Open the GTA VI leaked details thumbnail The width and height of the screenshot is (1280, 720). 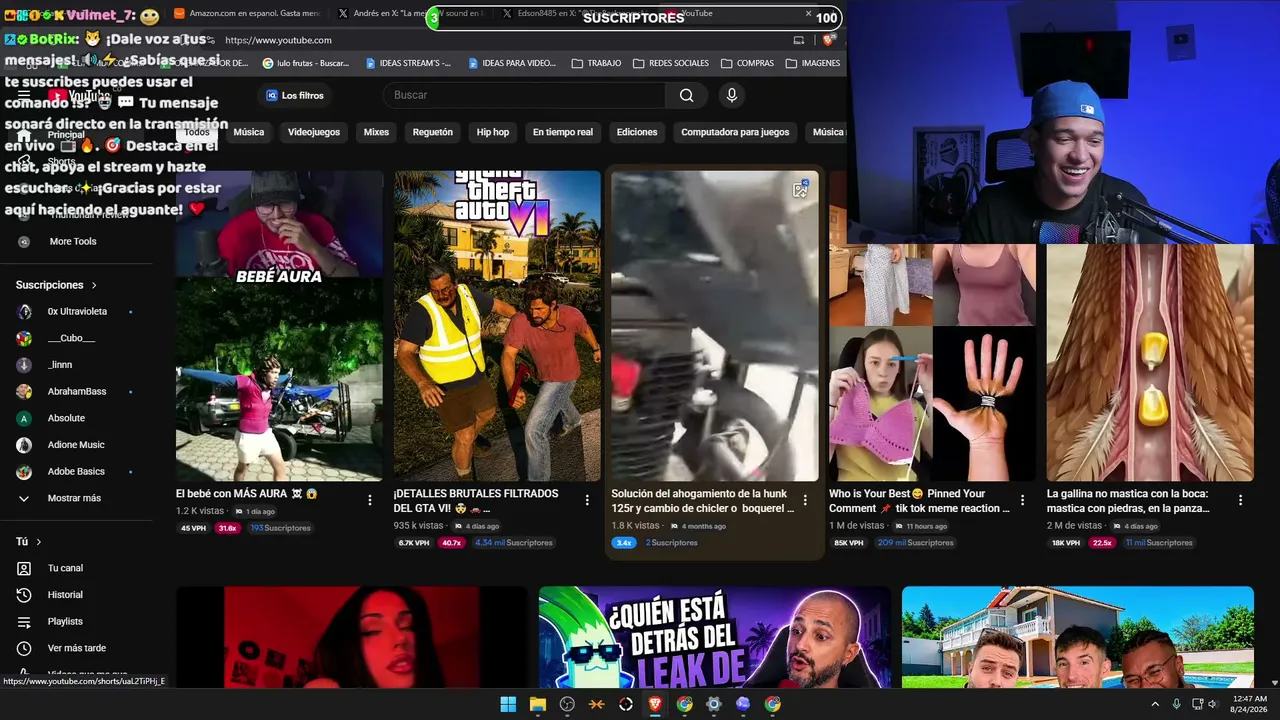click(497, 326)
